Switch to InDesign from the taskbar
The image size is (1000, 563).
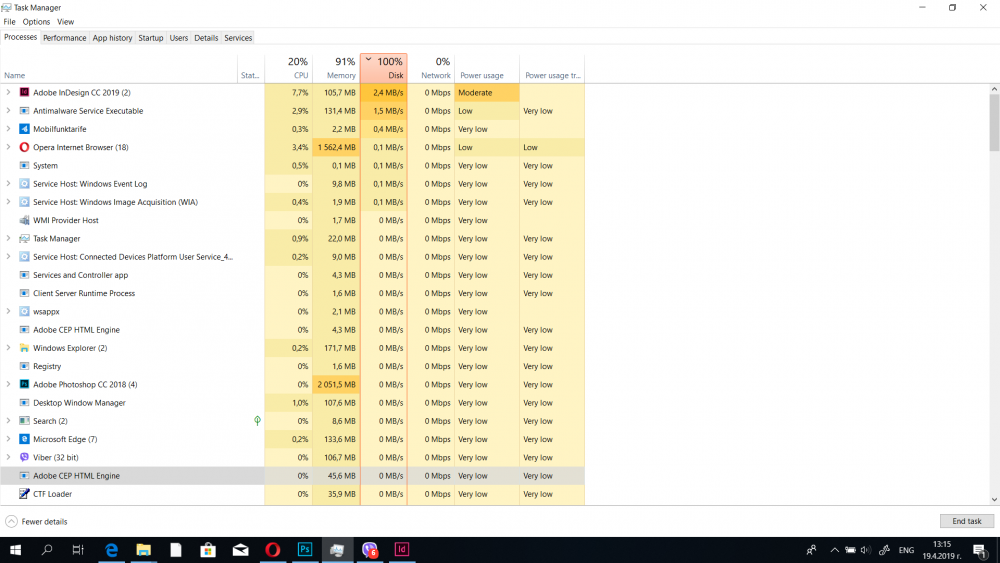point(402,550)
